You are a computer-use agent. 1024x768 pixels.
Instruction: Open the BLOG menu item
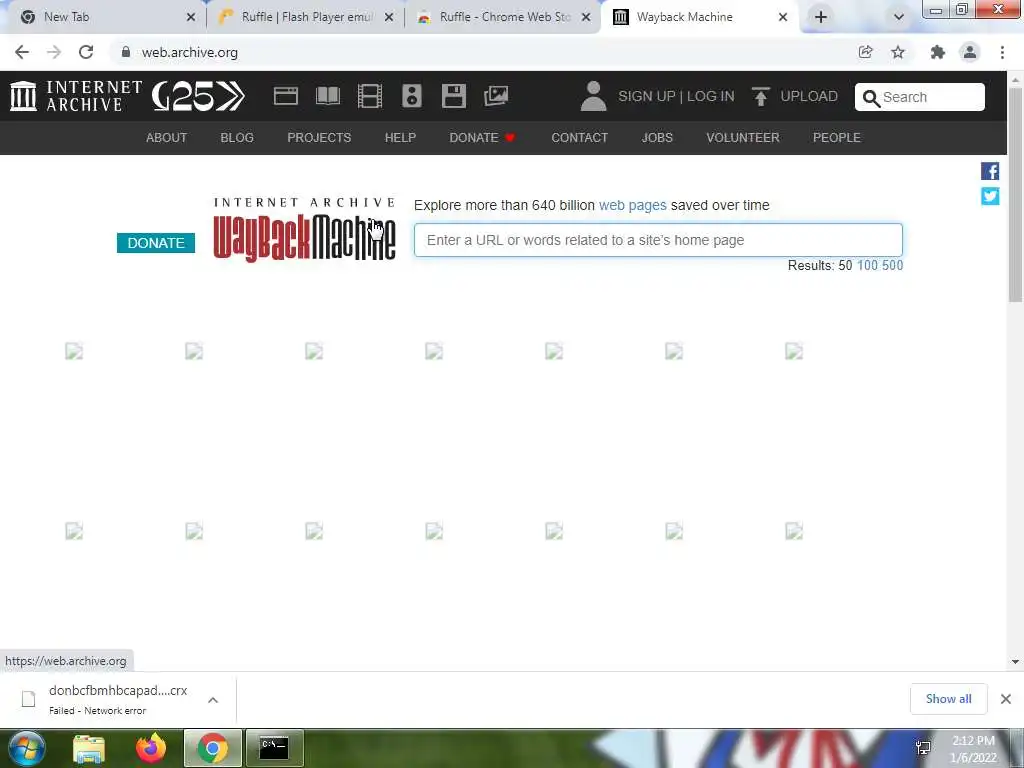pos(237,138)
